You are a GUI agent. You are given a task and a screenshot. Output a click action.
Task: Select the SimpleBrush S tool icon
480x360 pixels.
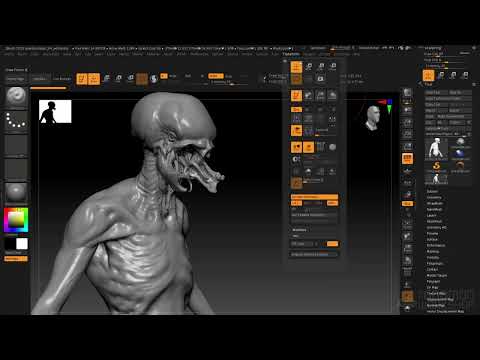pos(436,166)
